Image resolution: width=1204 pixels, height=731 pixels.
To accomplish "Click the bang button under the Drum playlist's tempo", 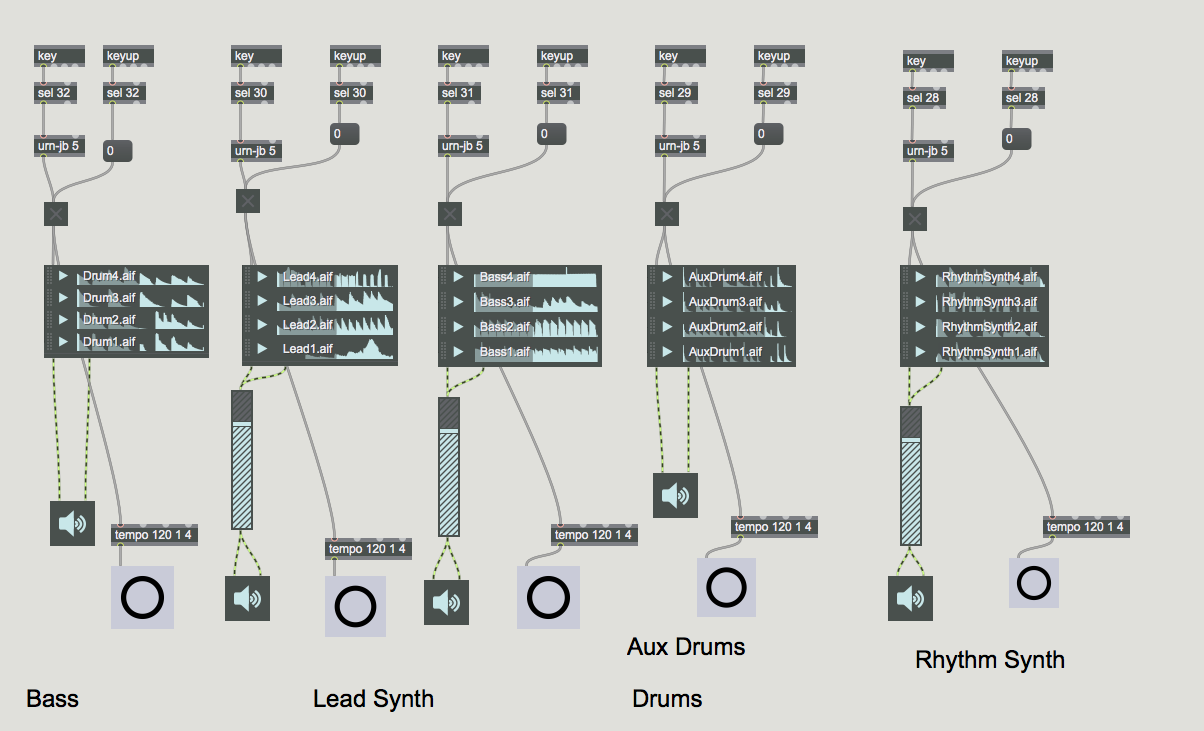I will coord(142,598).
